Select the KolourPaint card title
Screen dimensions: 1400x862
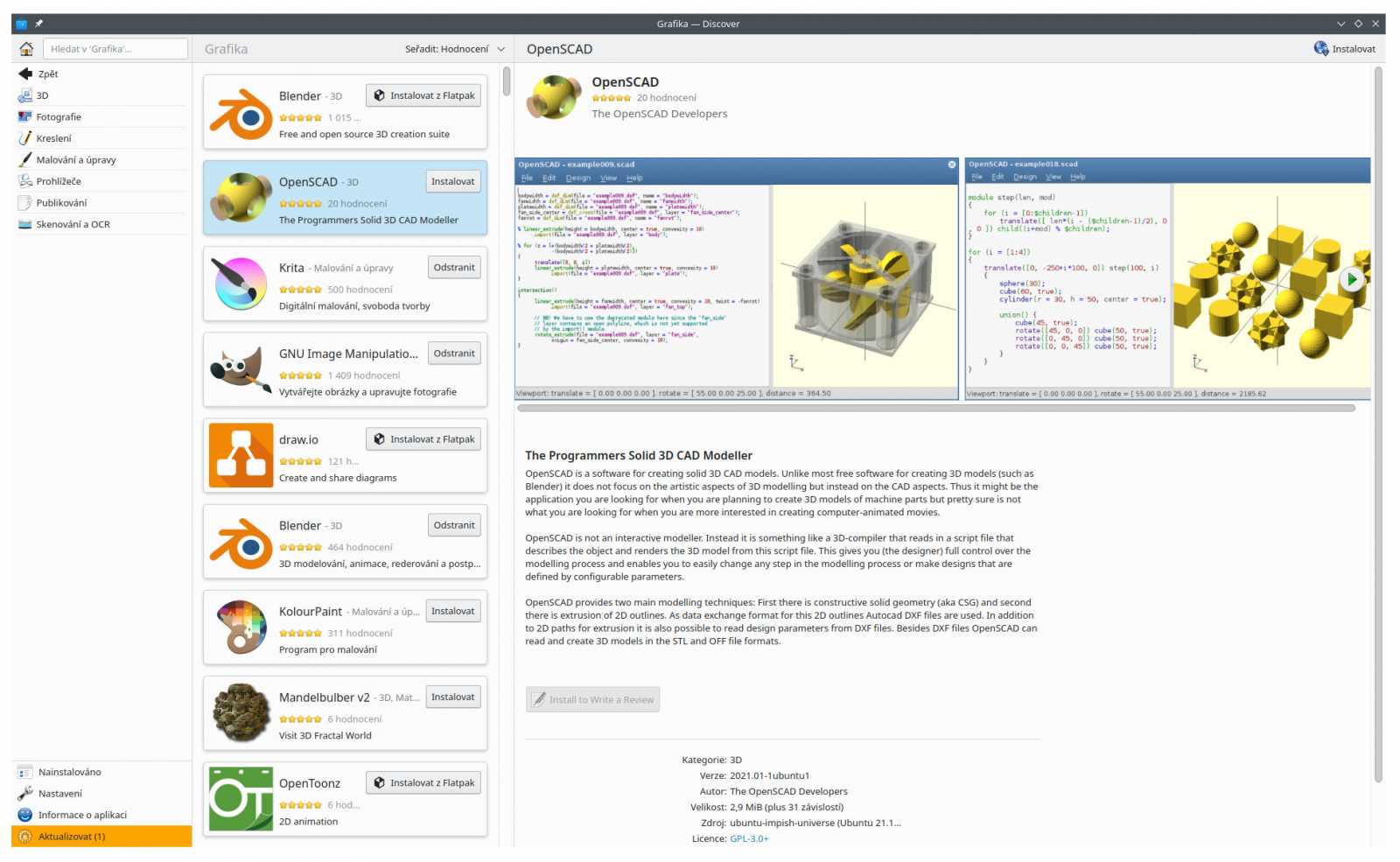[311, 612]
